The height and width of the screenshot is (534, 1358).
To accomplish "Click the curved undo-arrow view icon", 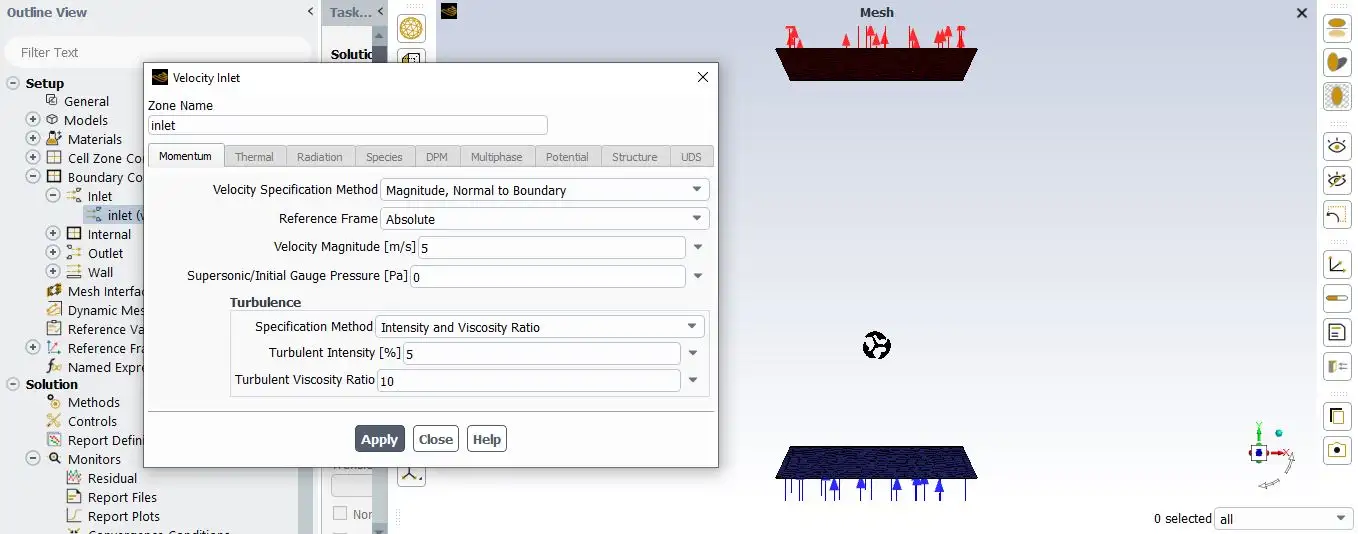I will (1337, 214).
